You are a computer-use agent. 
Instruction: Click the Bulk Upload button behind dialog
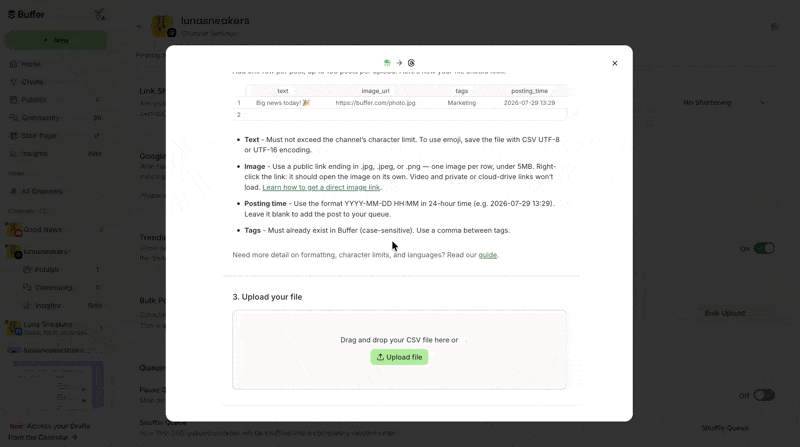pyautogui.click(x=724, y=313)
